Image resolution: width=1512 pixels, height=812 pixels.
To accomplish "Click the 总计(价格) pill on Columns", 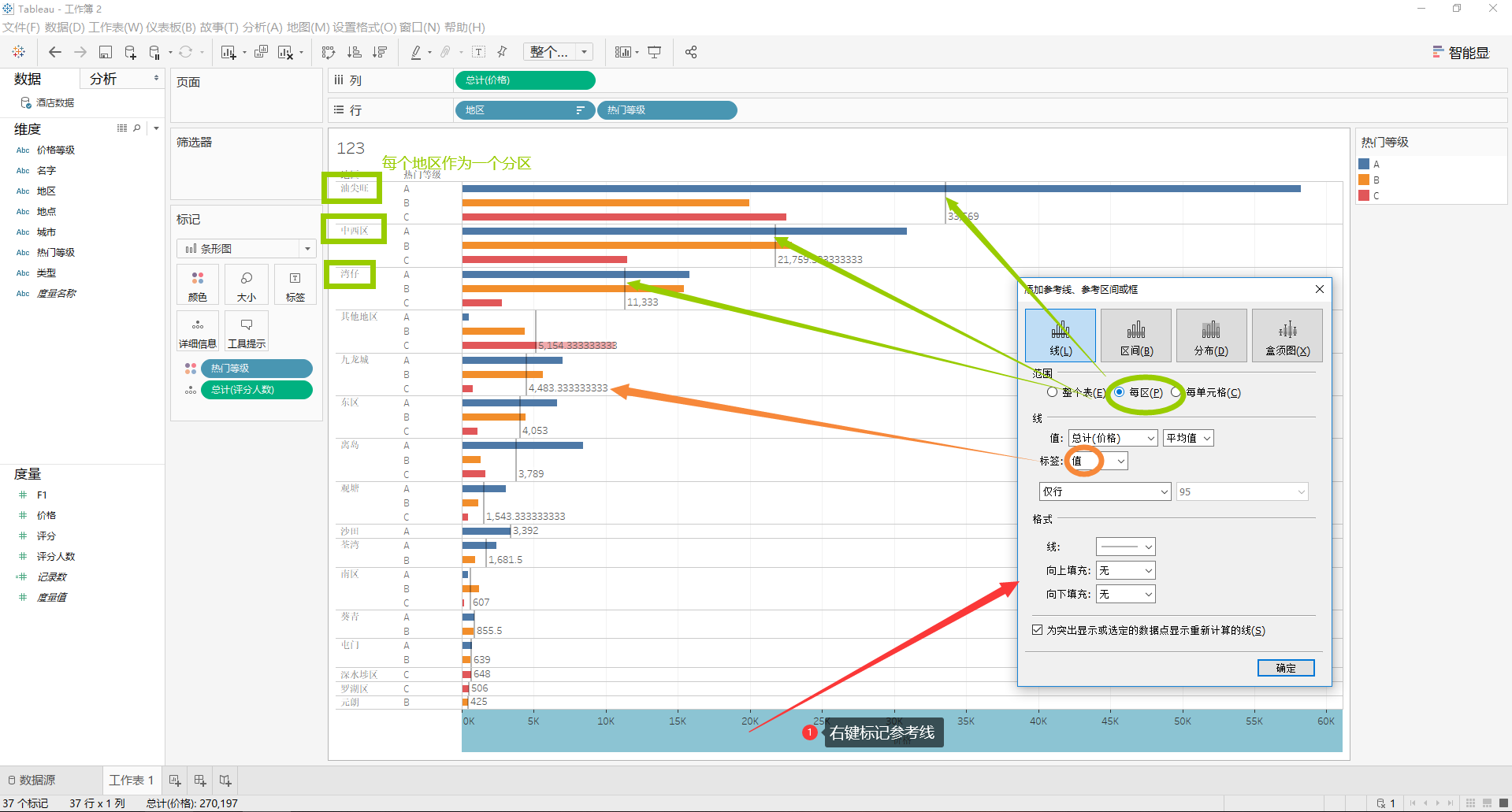I will tap(525, 80).
